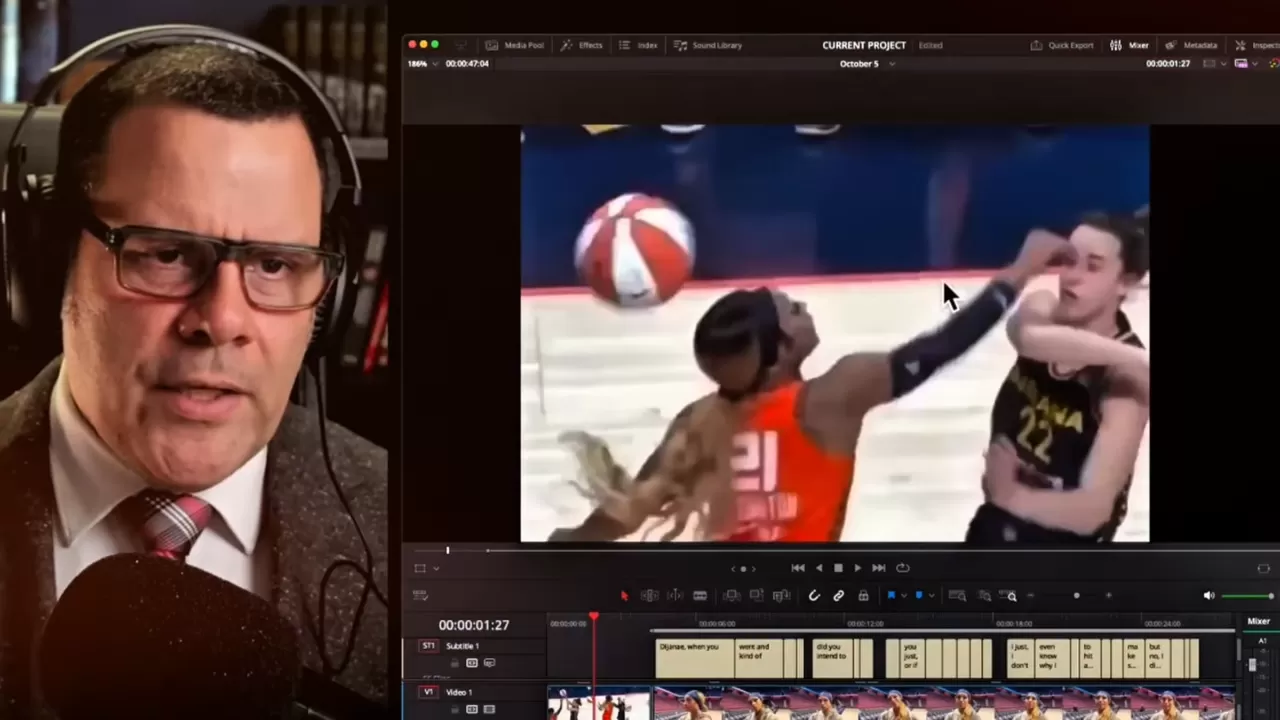Click the timeline timecode 00:00:01:27 field
The image size is (1280, 720).
coord(474,625)
